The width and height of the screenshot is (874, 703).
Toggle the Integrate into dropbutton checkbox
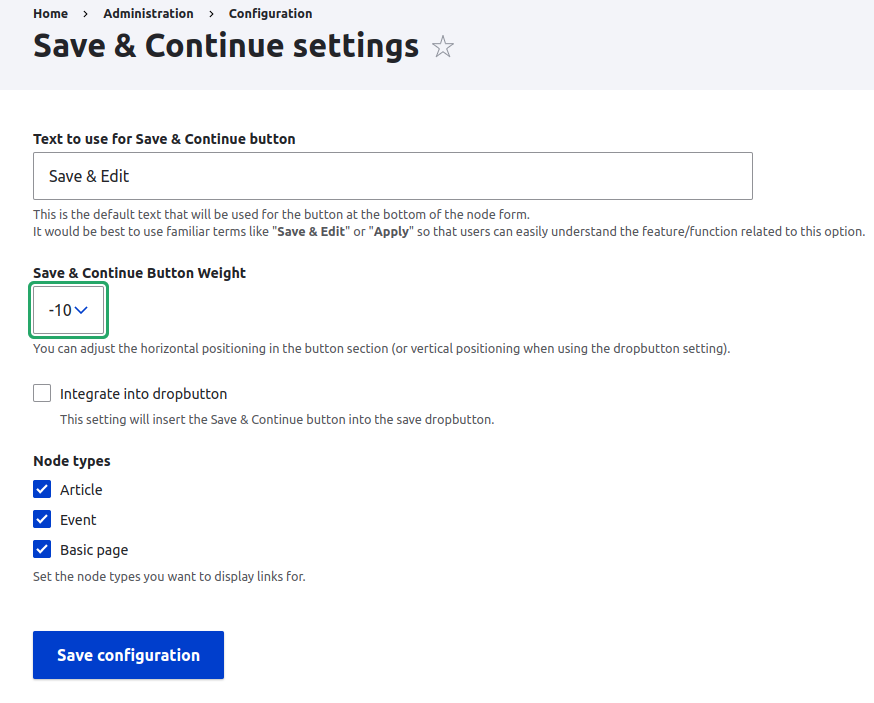click(x=42, y=393)
